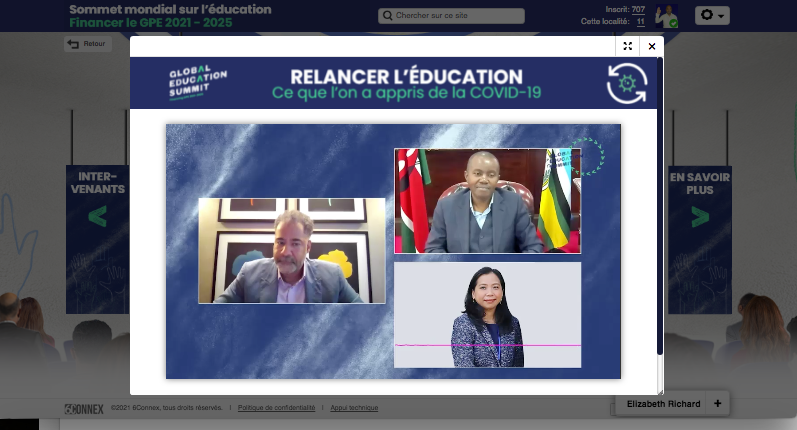The image size is (797, 430).
Task: Click the Retour back button
Action: pyautogui.click(x=87, y=44)
